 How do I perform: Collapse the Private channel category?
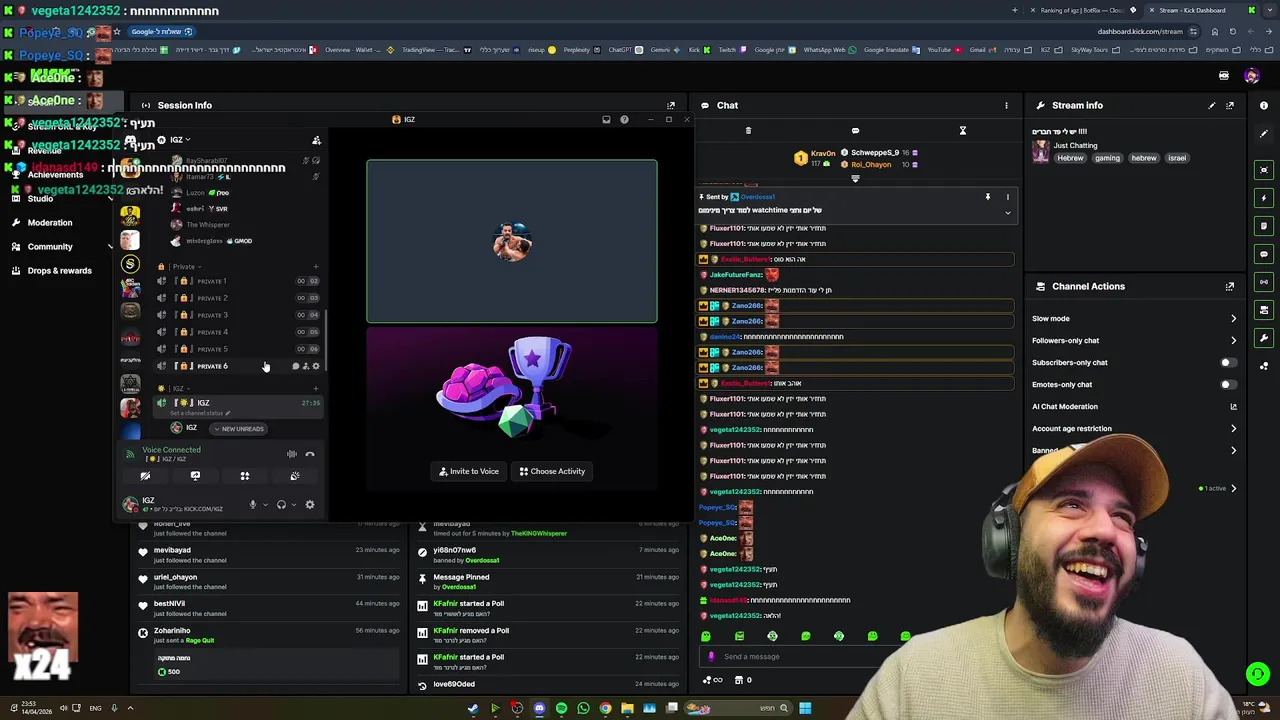click(x=180, y=267)
